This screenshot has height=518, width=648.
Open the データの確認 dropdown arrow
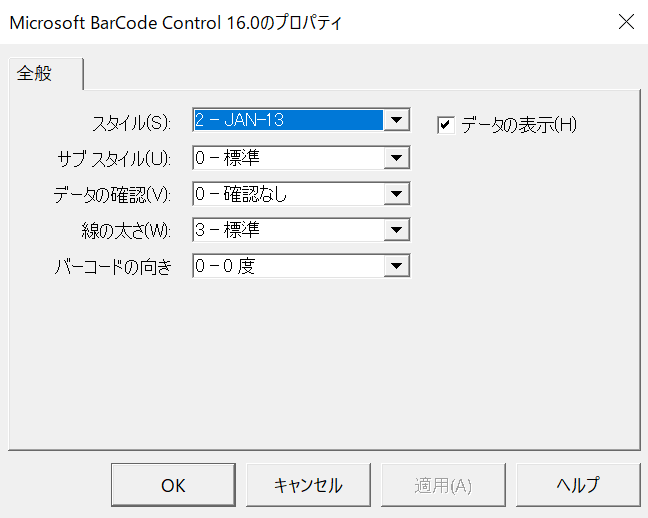tap(396, 193)
